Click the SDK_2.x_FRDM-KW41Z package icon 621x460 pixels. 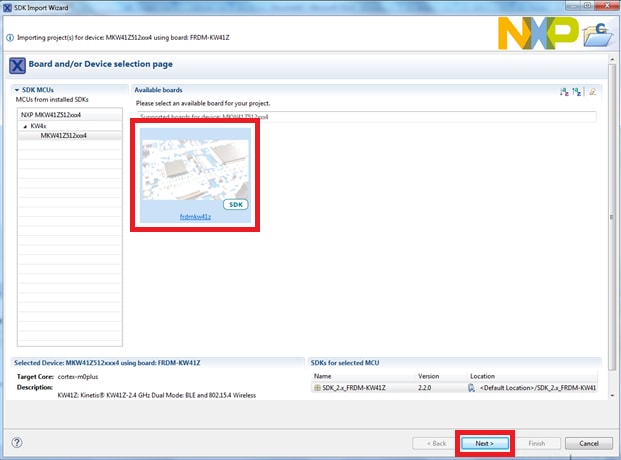point(318,387)
